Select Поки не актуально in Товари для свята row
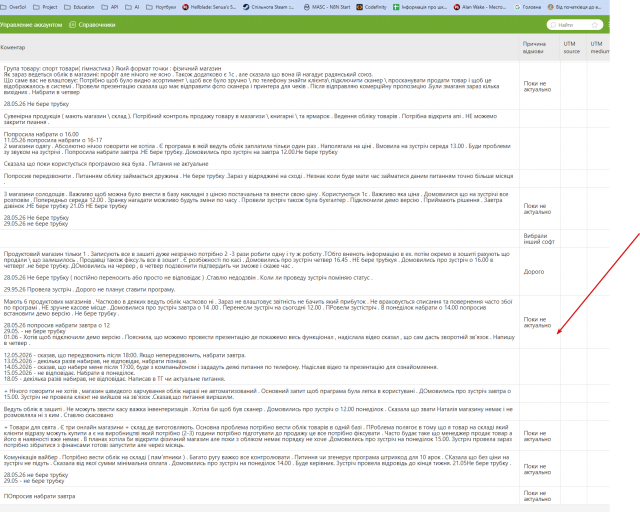Image resolution: width=640 pixels, height=512 pixels. click(540, 436)
